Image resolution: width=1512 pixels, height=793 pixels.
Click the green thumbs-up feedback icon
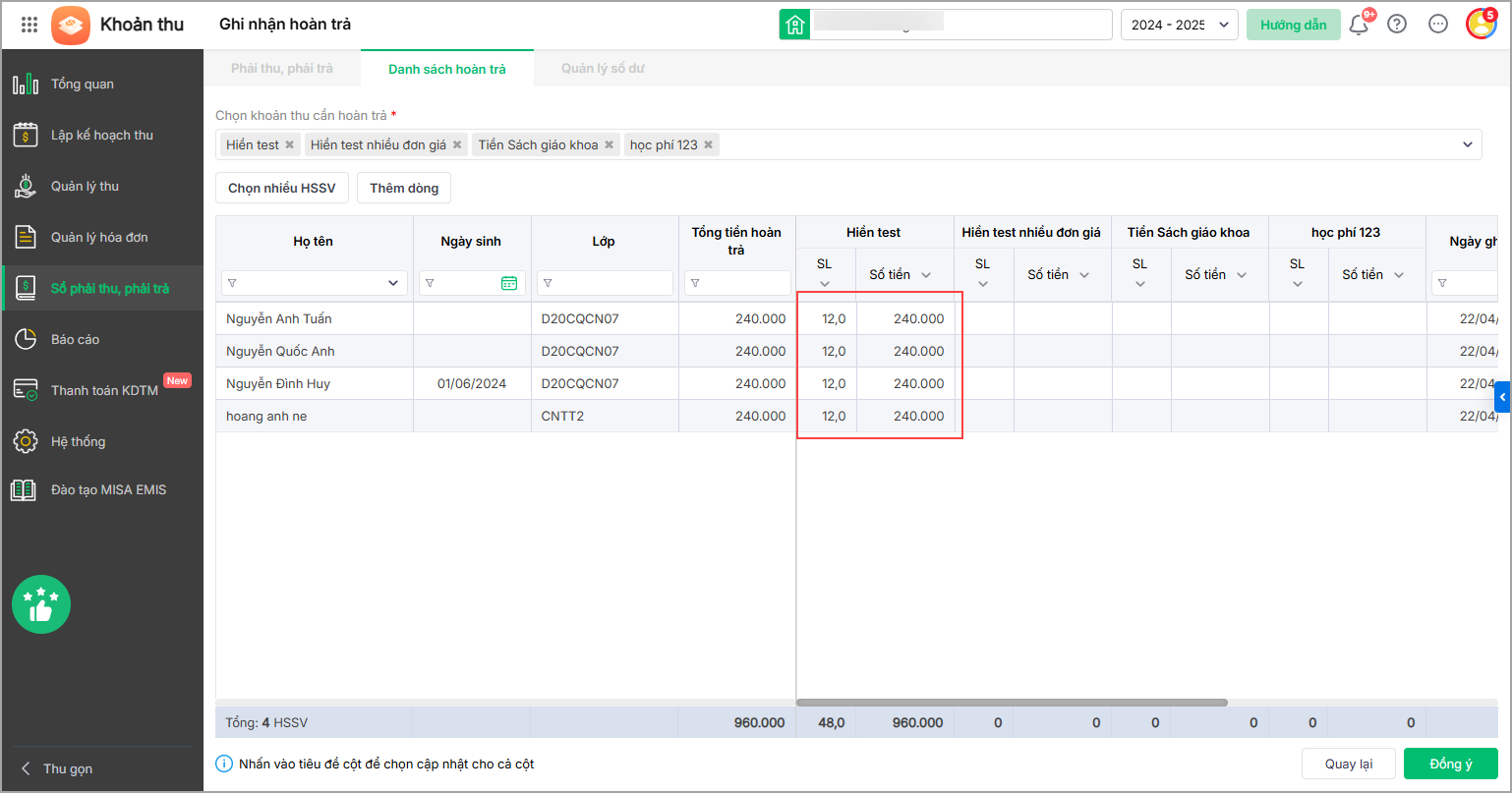(40, 604)
